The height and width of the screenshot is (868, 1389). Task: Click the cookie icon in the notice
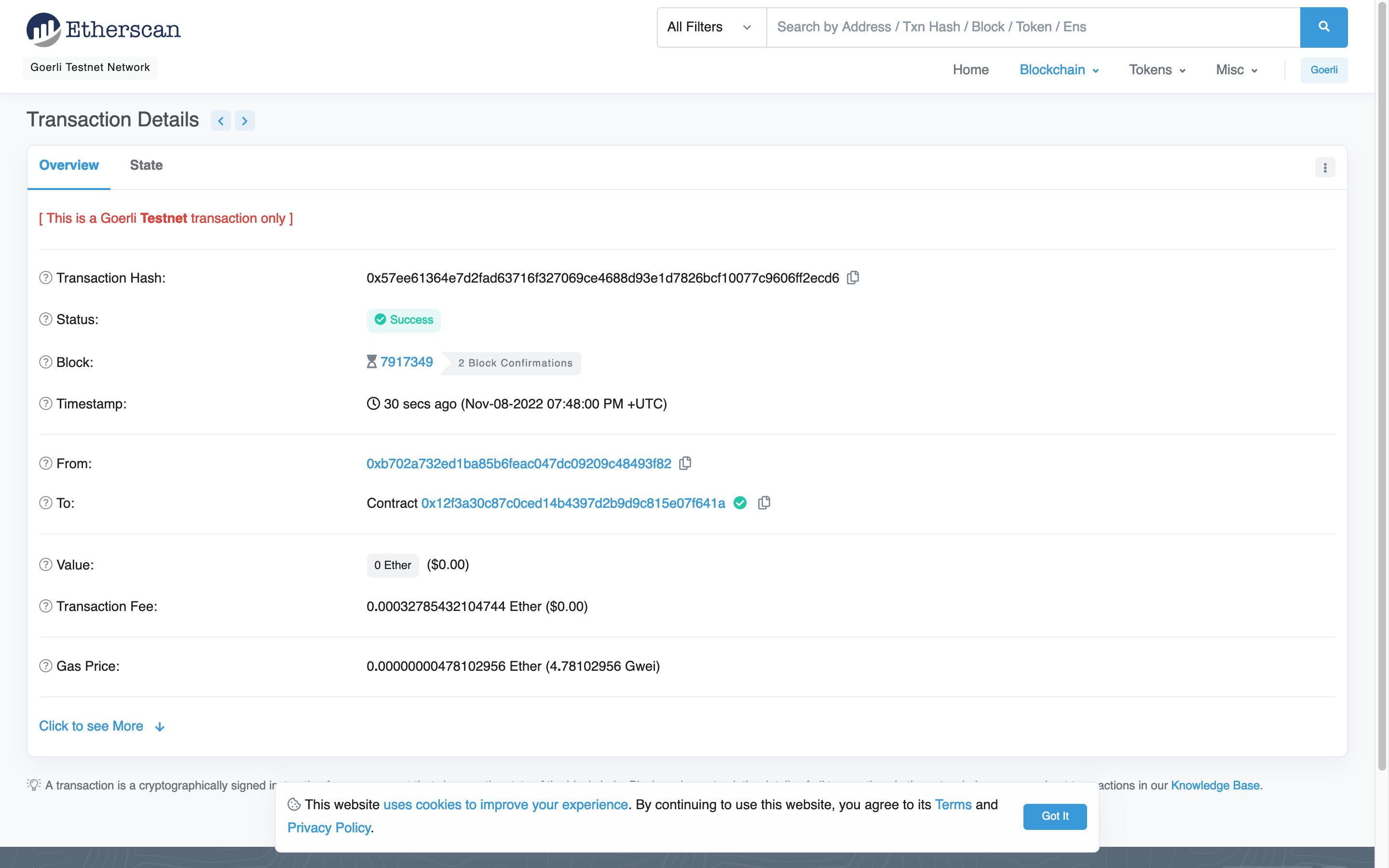(x=294, y=804)
